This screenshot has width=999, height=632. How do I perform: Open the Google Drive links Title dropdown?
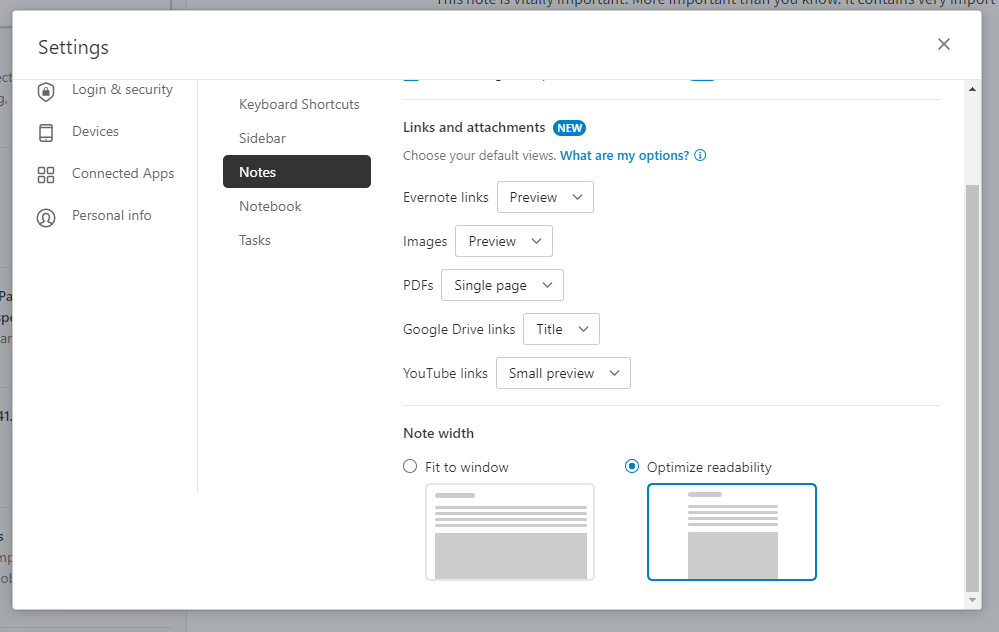point(561,329)
